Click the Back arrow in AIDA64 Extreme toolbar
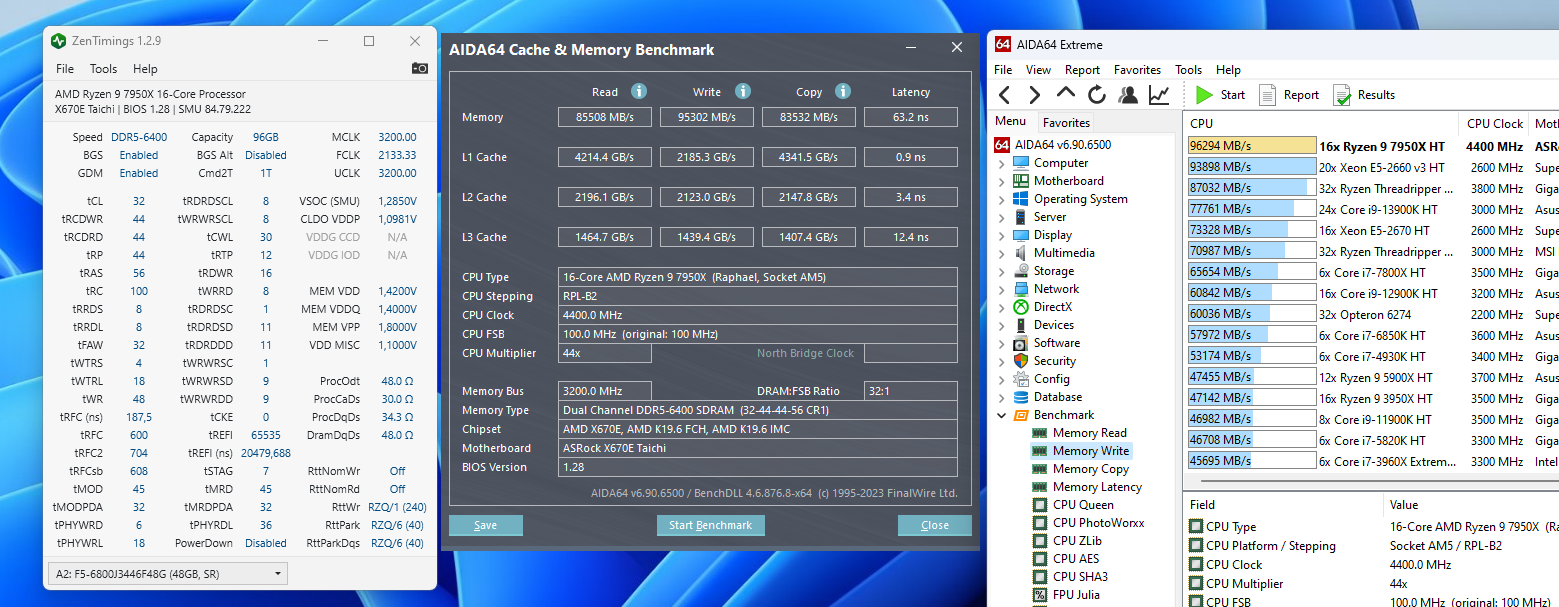Screen dimensions: 1559x607 pyautogui.click(x=1005, y=95)
